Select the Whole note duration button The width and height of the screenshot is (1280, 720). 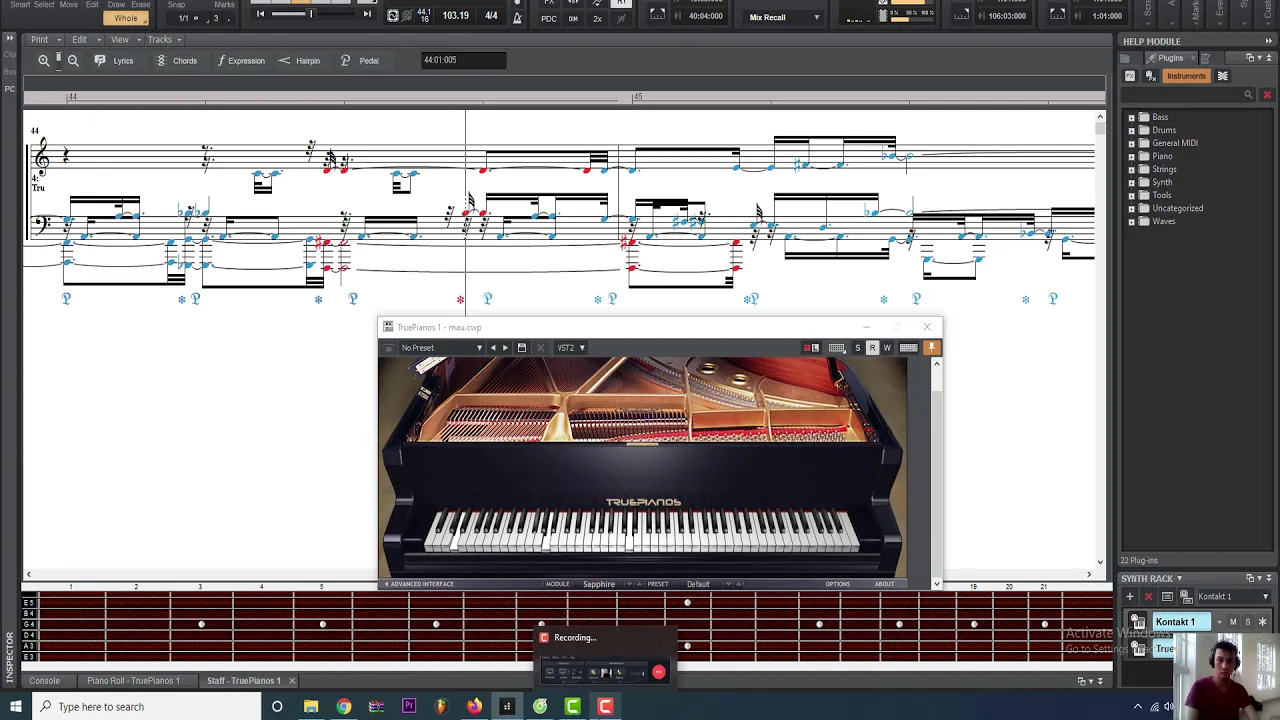coord(126,18)
